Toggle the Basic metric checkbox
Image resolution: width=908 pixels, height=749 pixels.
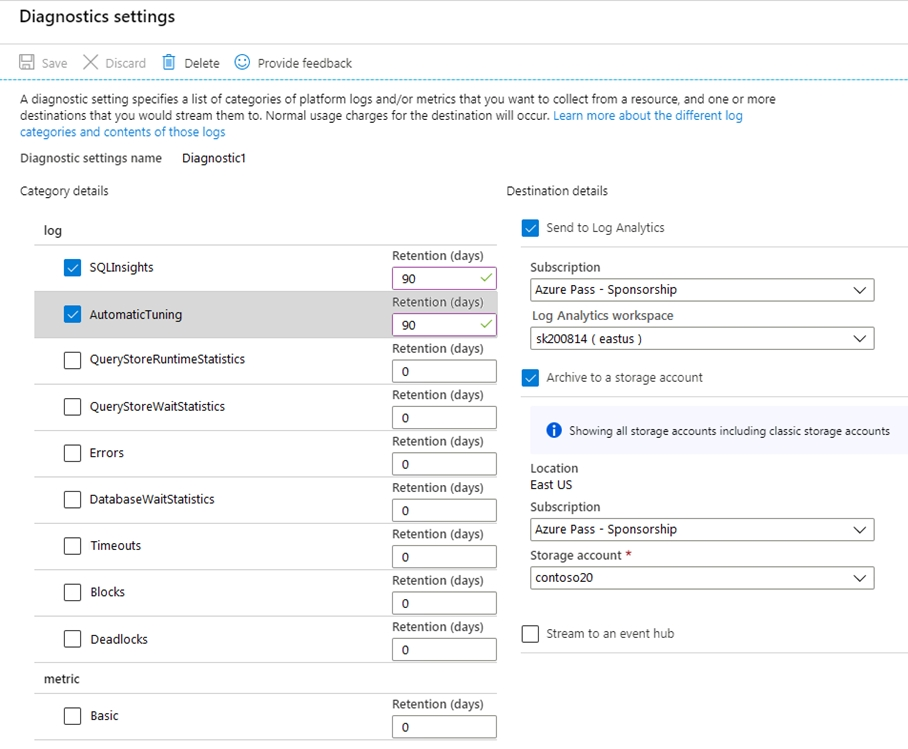point(72,716)
